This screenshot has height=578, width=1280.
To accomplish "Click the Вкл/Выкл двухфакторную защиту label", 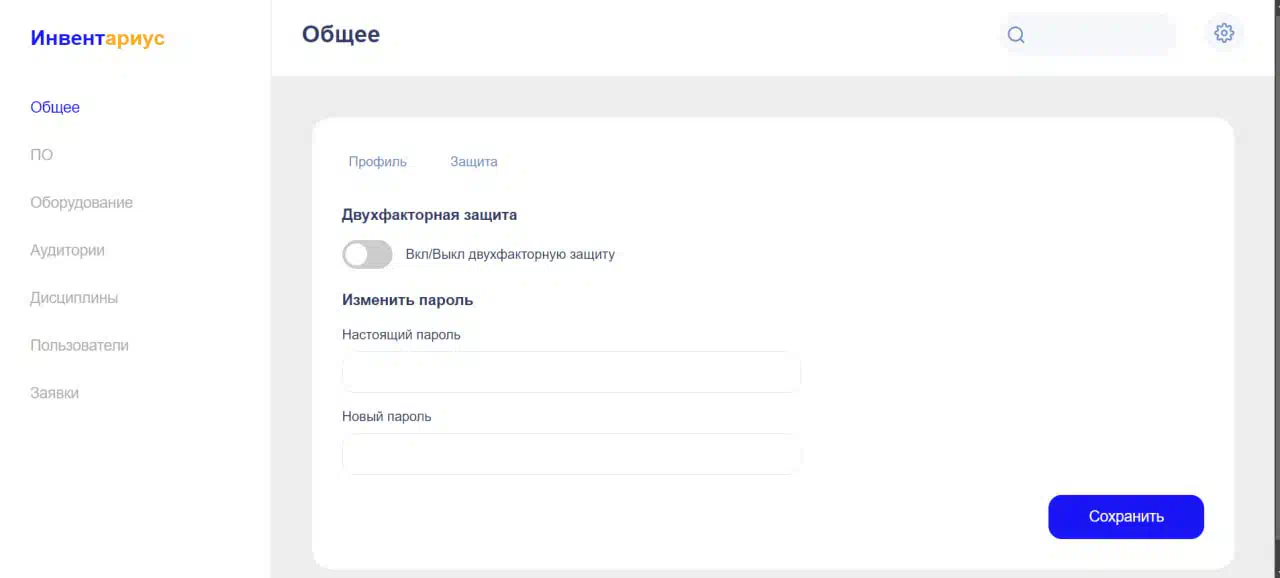I will (510, 254).
